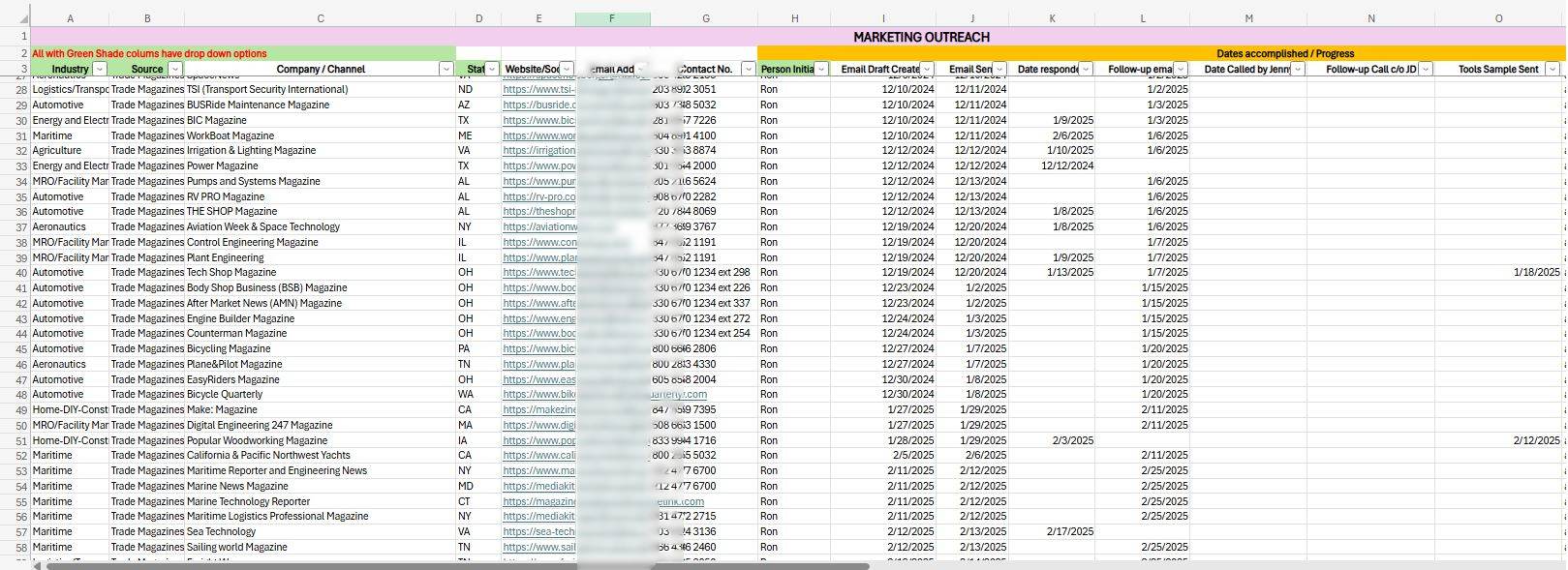Select the Bicycling Magazine company cell
The image size is (1568, 570).
(321, 348)
